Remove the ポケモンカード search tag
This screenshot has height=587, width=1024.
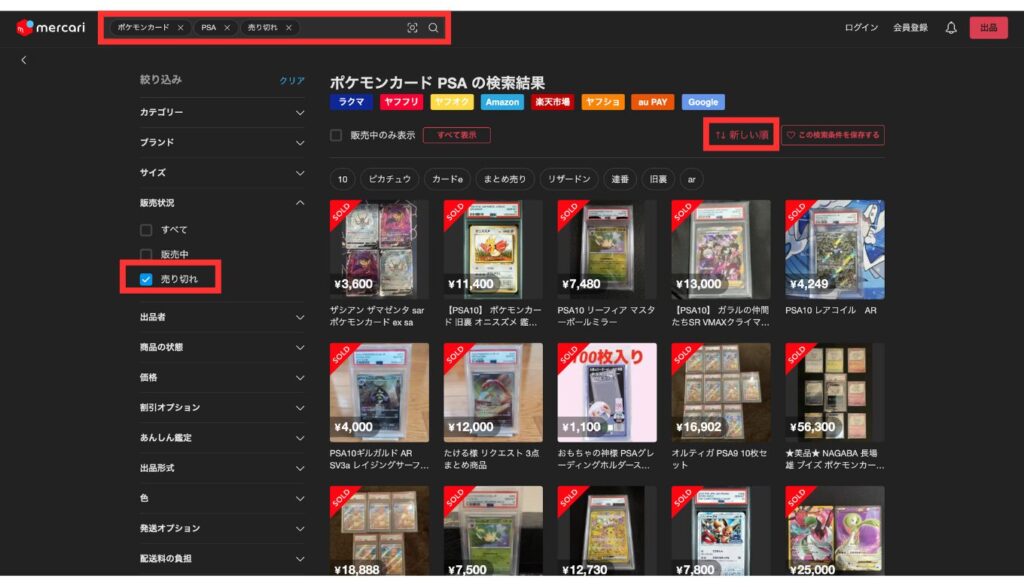181,27
